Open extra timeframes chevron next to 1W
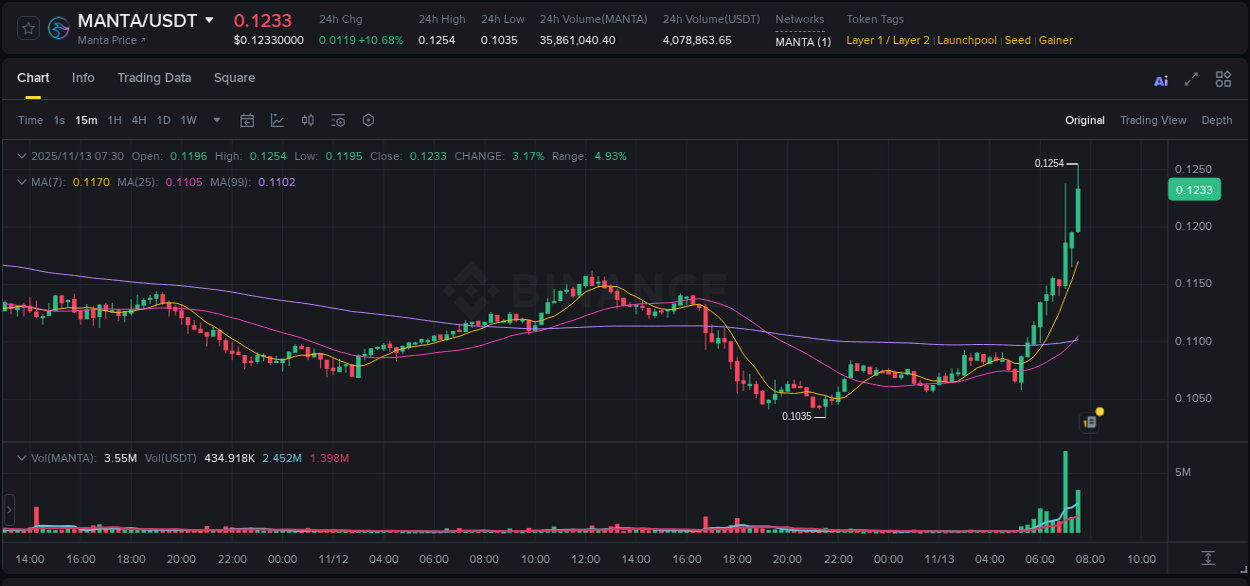The height and width of the screenshot is (586, 1250). coord(215,119)
